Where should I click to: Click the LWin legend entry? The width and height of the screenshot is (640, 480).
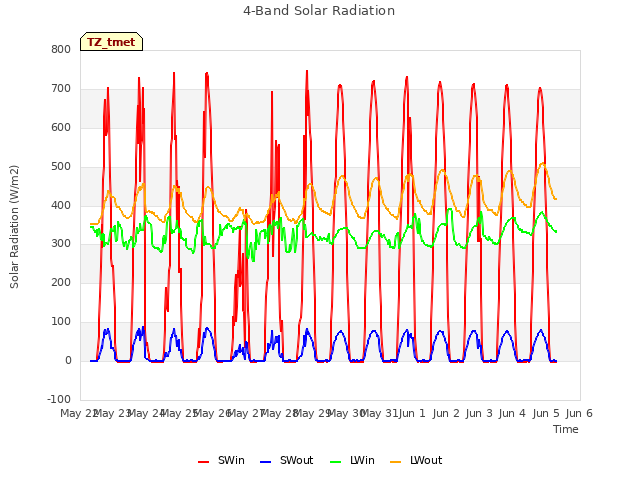pos(352,460)
